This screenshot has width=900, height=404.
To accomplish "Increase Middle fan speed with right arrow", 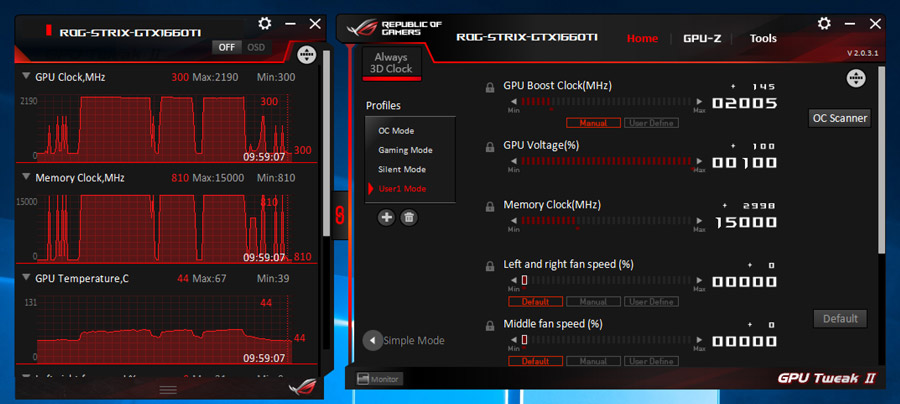I will click(699, 340).
